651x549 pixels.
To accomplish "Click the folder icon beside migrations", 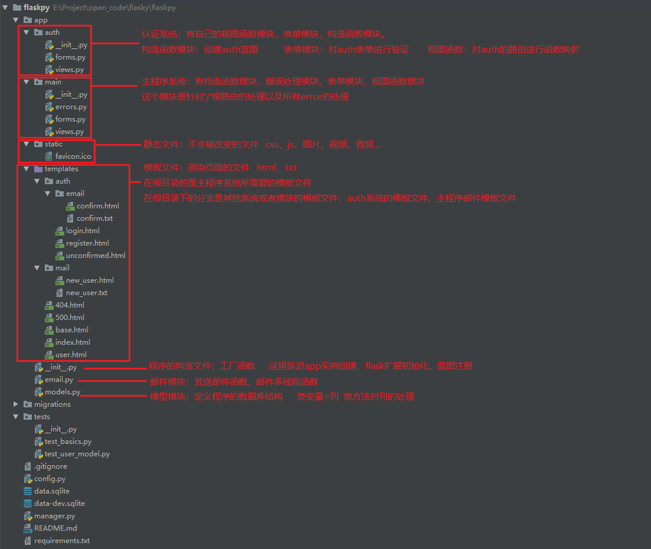I will (x=27, y=404).
